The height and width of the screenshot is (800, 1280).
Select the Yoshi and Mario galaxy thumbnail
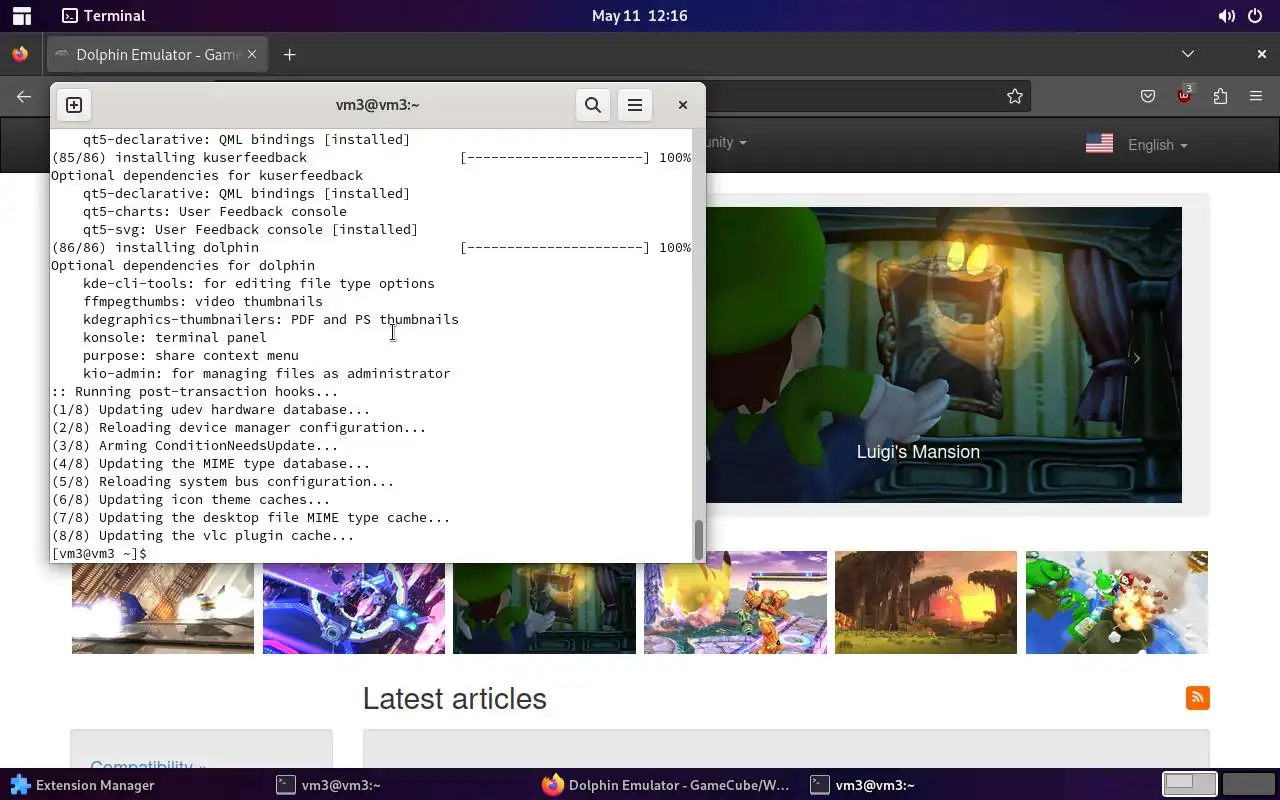(1117, 602)
